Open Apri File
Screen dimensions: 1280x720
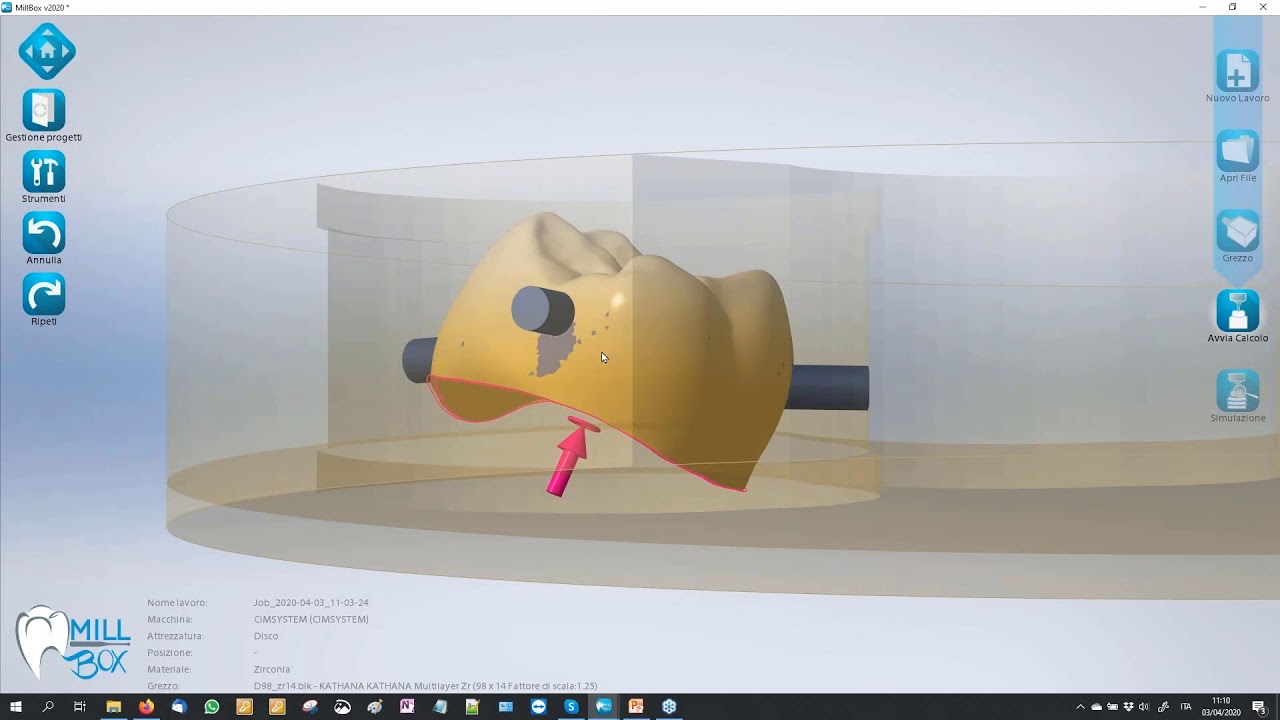tap(1237, 151)
